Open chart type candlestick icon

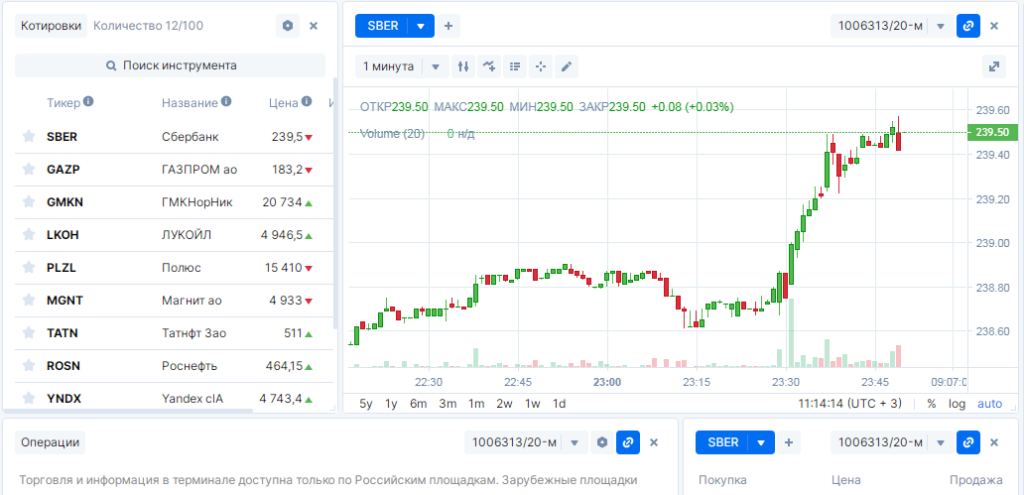click(x=462, y=67)
